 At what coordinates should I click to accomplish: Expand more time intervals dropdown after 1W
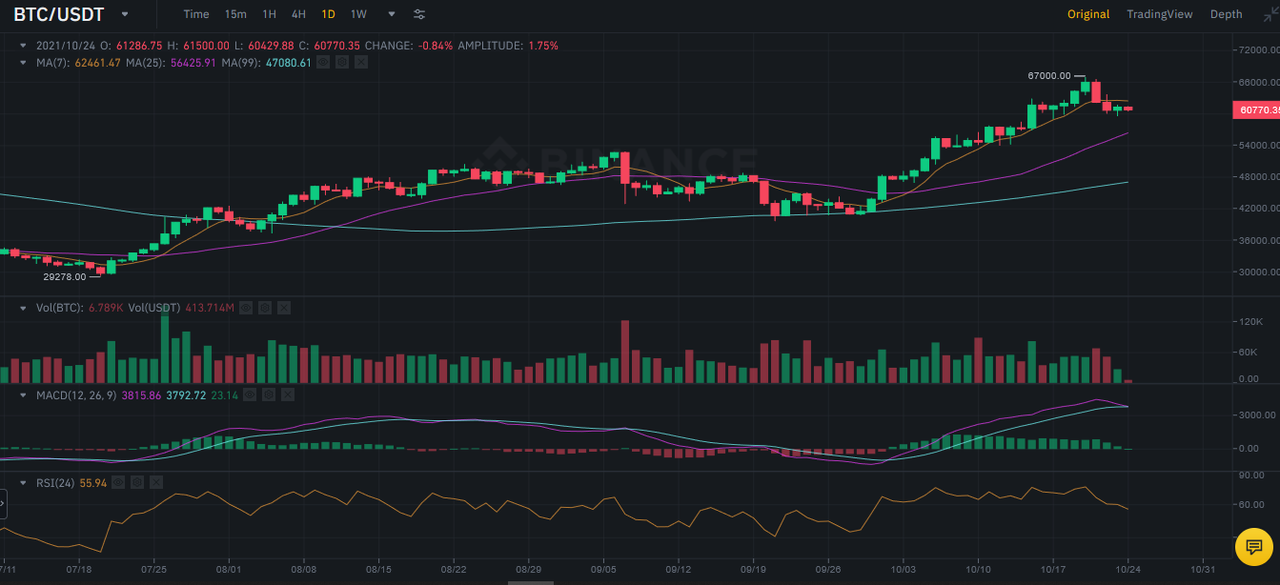[x=391, y=14]
